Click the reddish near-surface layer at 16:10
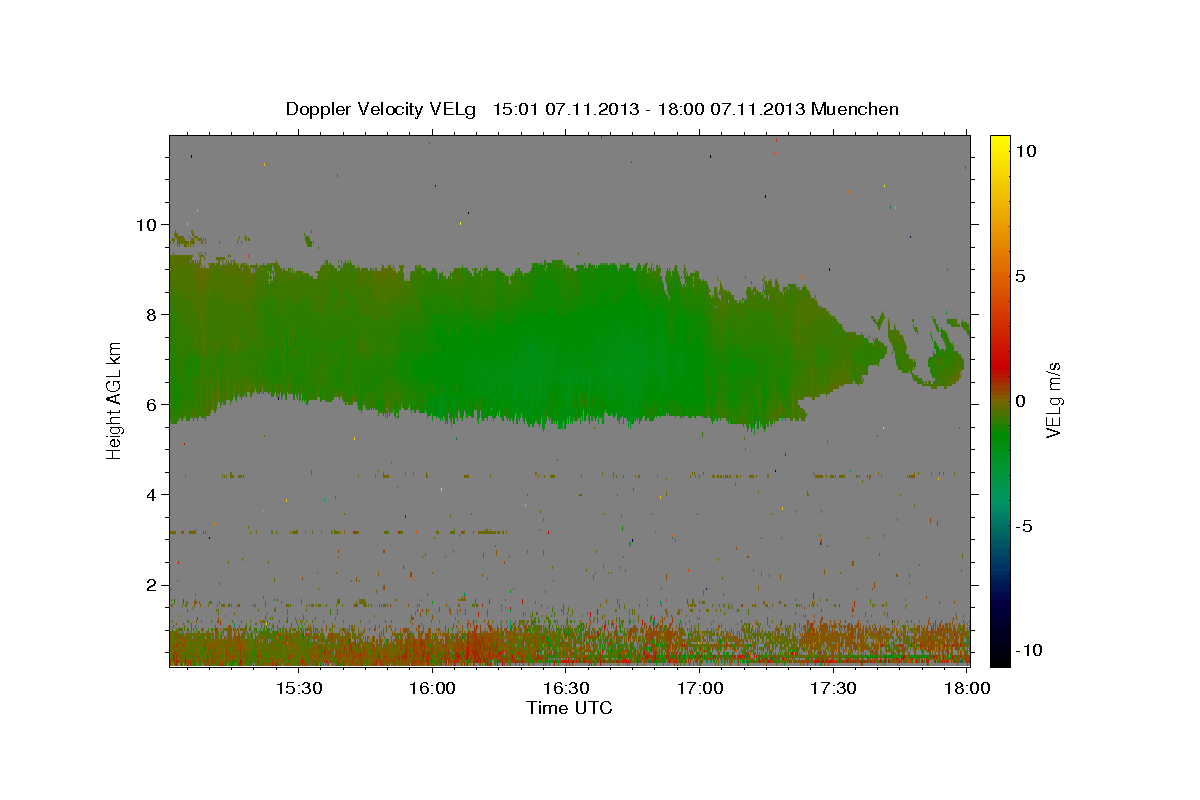Screen dimensions: 1200x800 pyautogui.click(x=477, y=645)
